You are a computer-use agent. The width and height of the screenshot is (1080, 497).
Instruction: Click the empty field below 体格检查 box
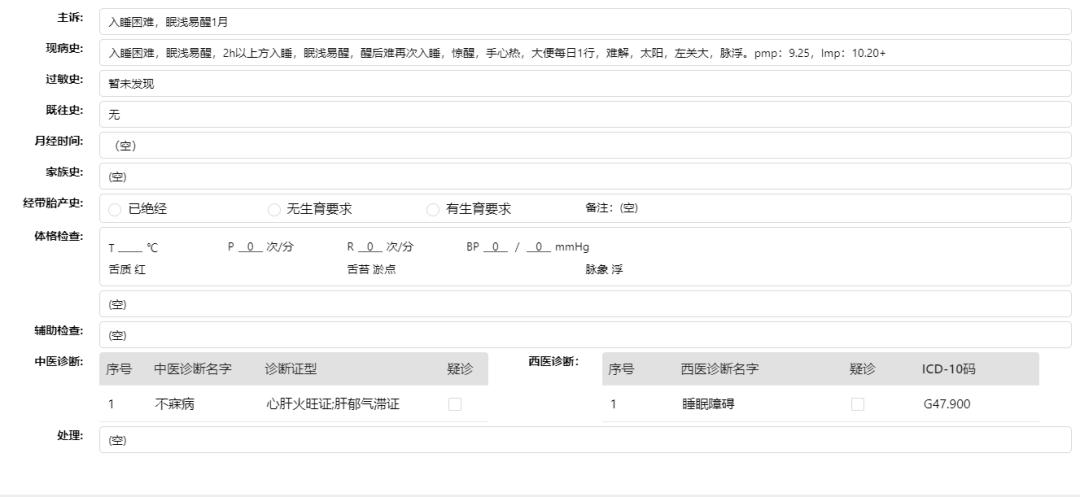tap(585, 304)
